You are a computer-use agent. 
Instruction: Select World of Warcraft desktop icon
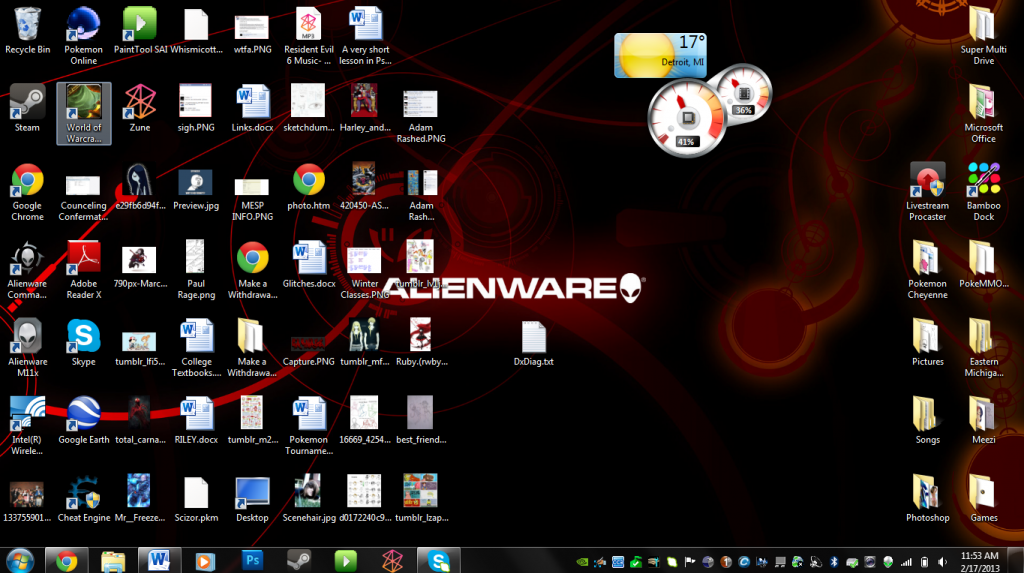[84, 113]
